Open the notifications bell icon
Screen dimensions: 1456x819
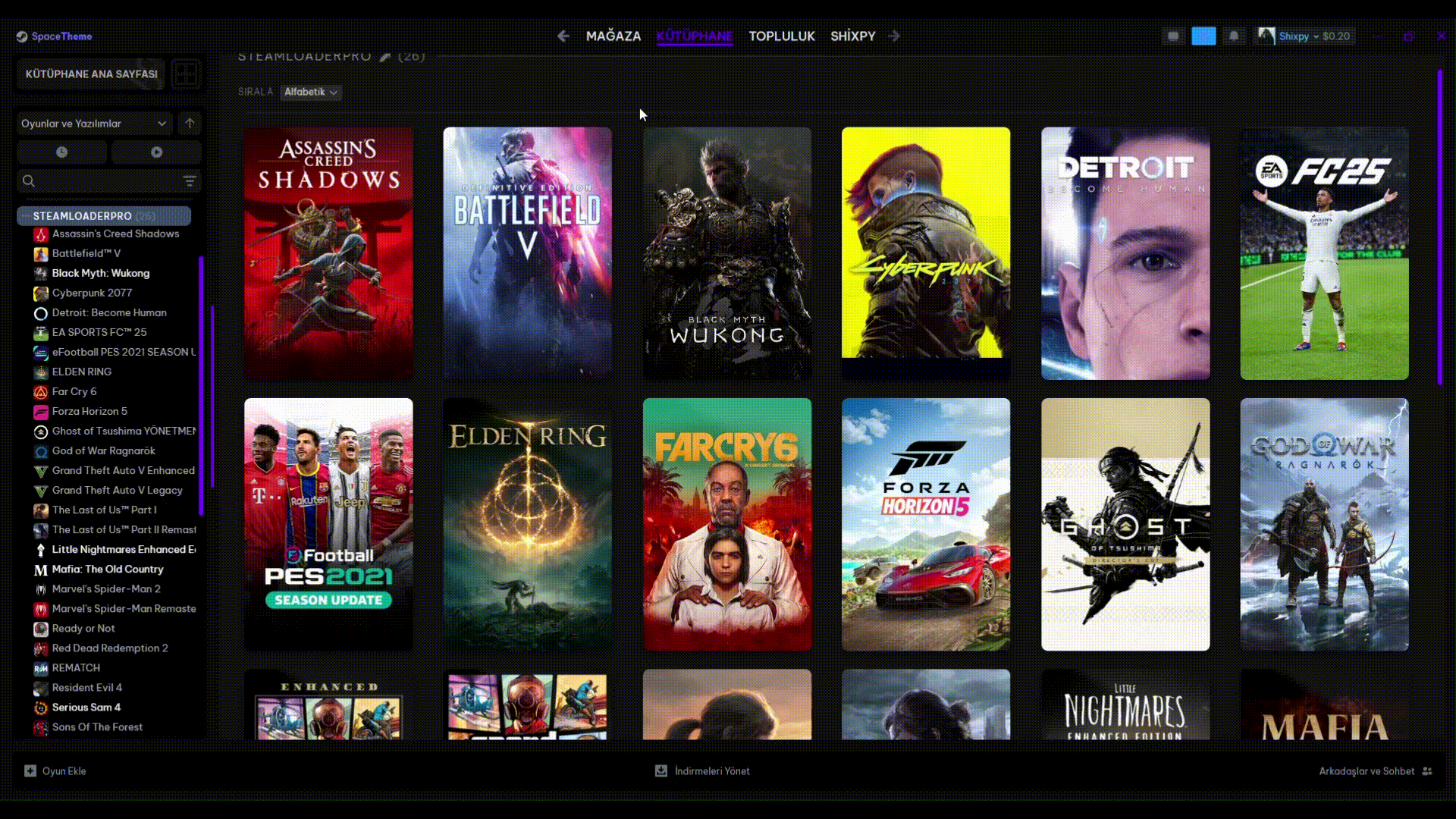pyautogui.click(x=1234, y=36)
